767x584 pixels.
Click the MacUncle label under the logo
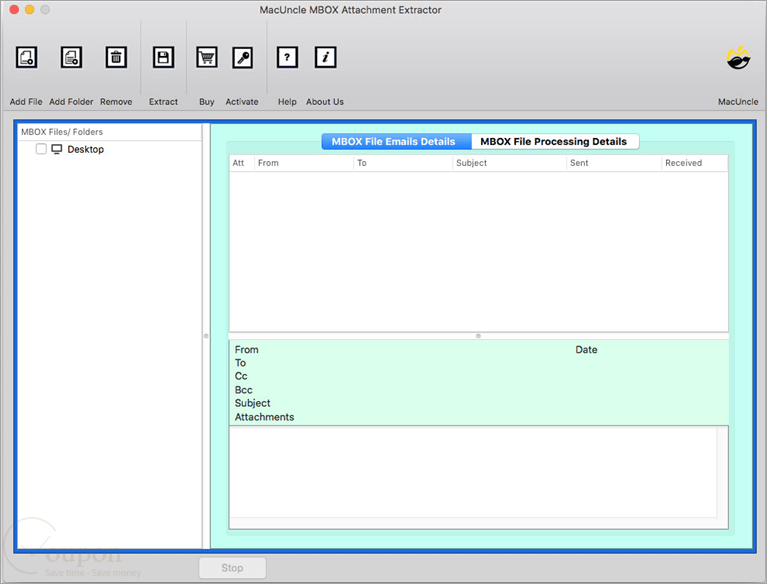[x=738, y=102]
